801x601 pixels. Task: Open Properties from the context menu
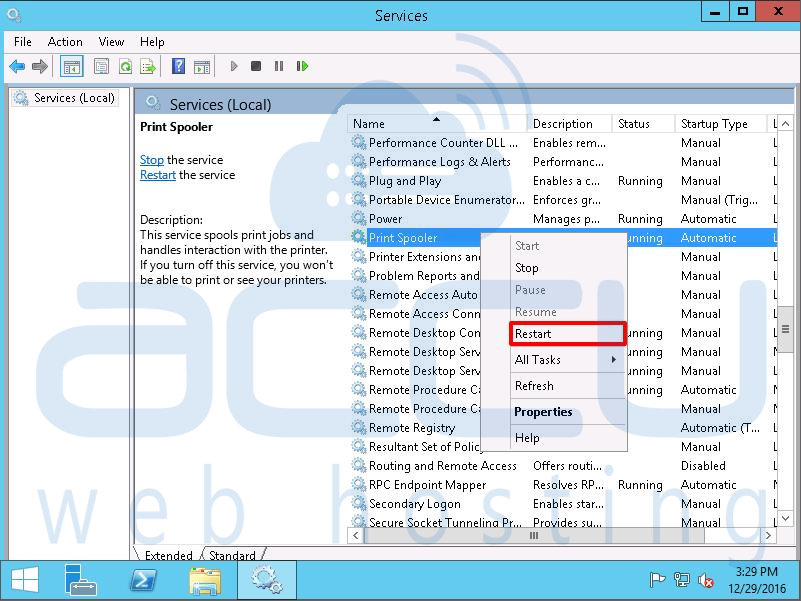point(568,412)
